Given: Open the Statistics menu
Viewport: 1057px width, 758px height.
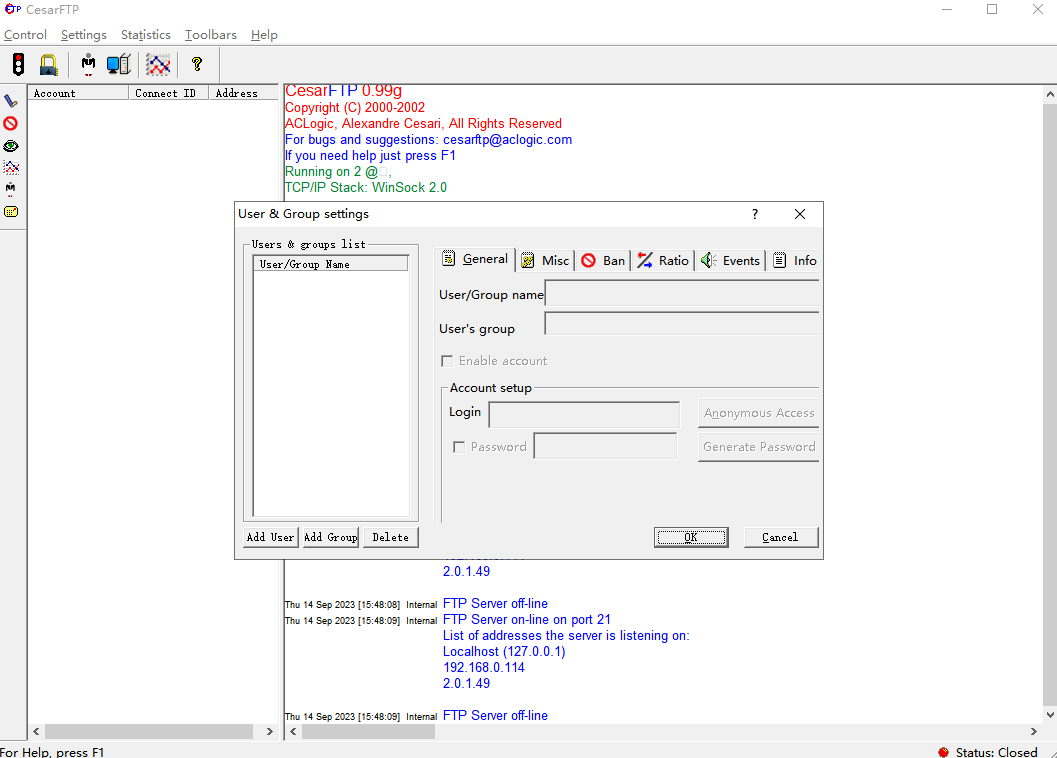Looking at the screenshot, I should point(145,35).
